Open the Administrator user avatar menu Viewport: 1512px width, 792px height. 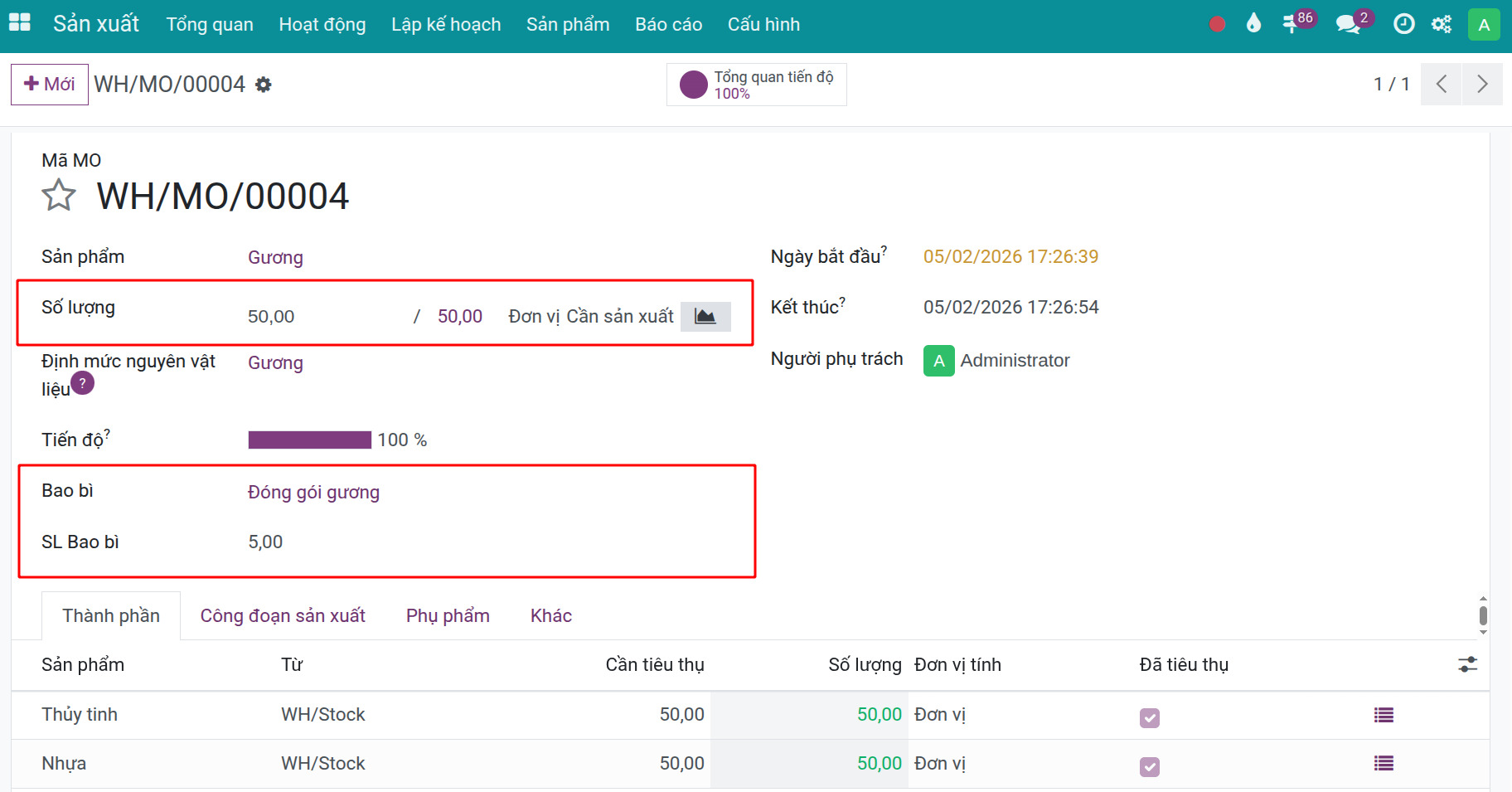(1483, 25)
